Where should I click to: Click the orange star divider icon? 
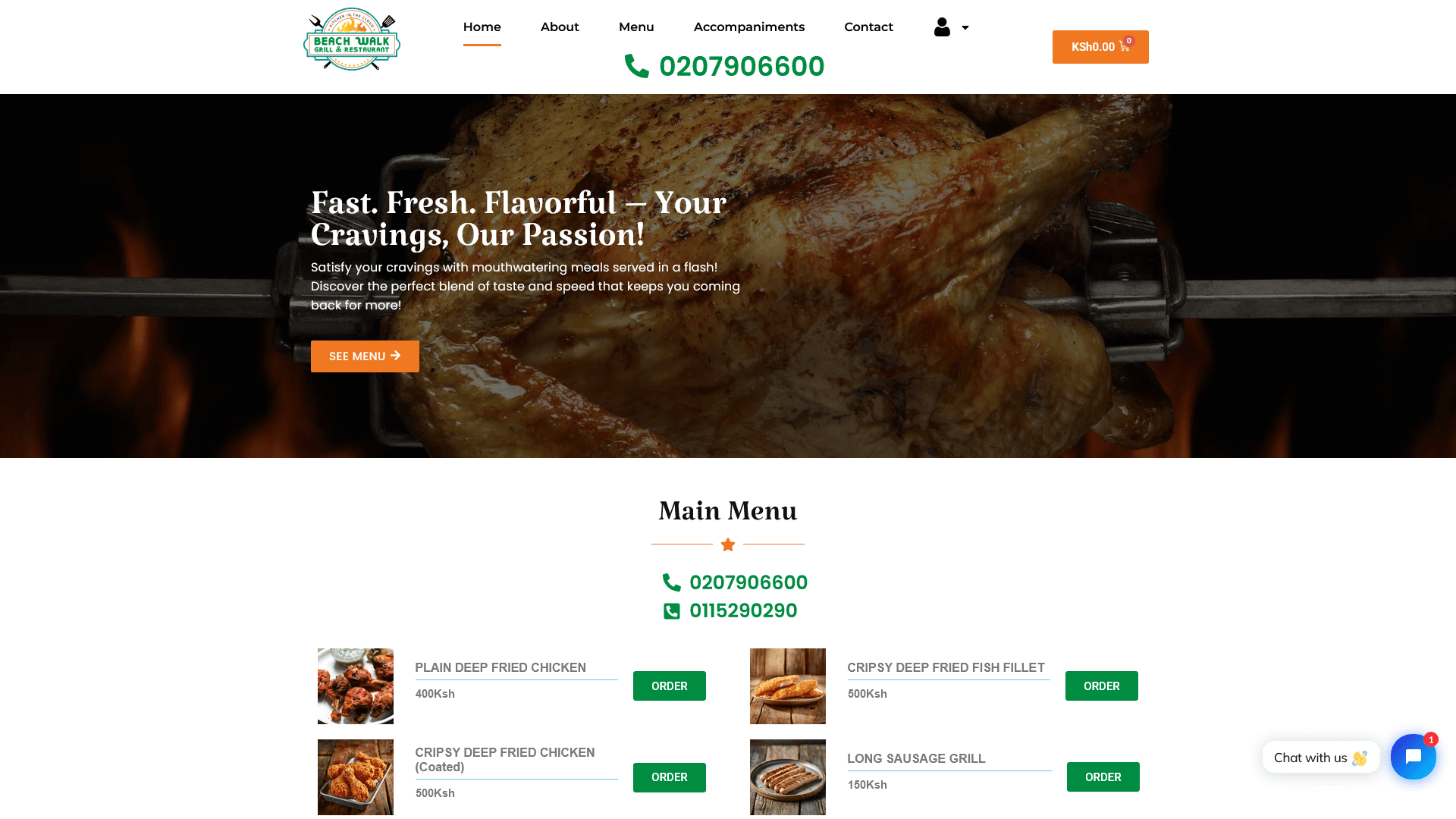pyautogui.click(x=728, y=544)
